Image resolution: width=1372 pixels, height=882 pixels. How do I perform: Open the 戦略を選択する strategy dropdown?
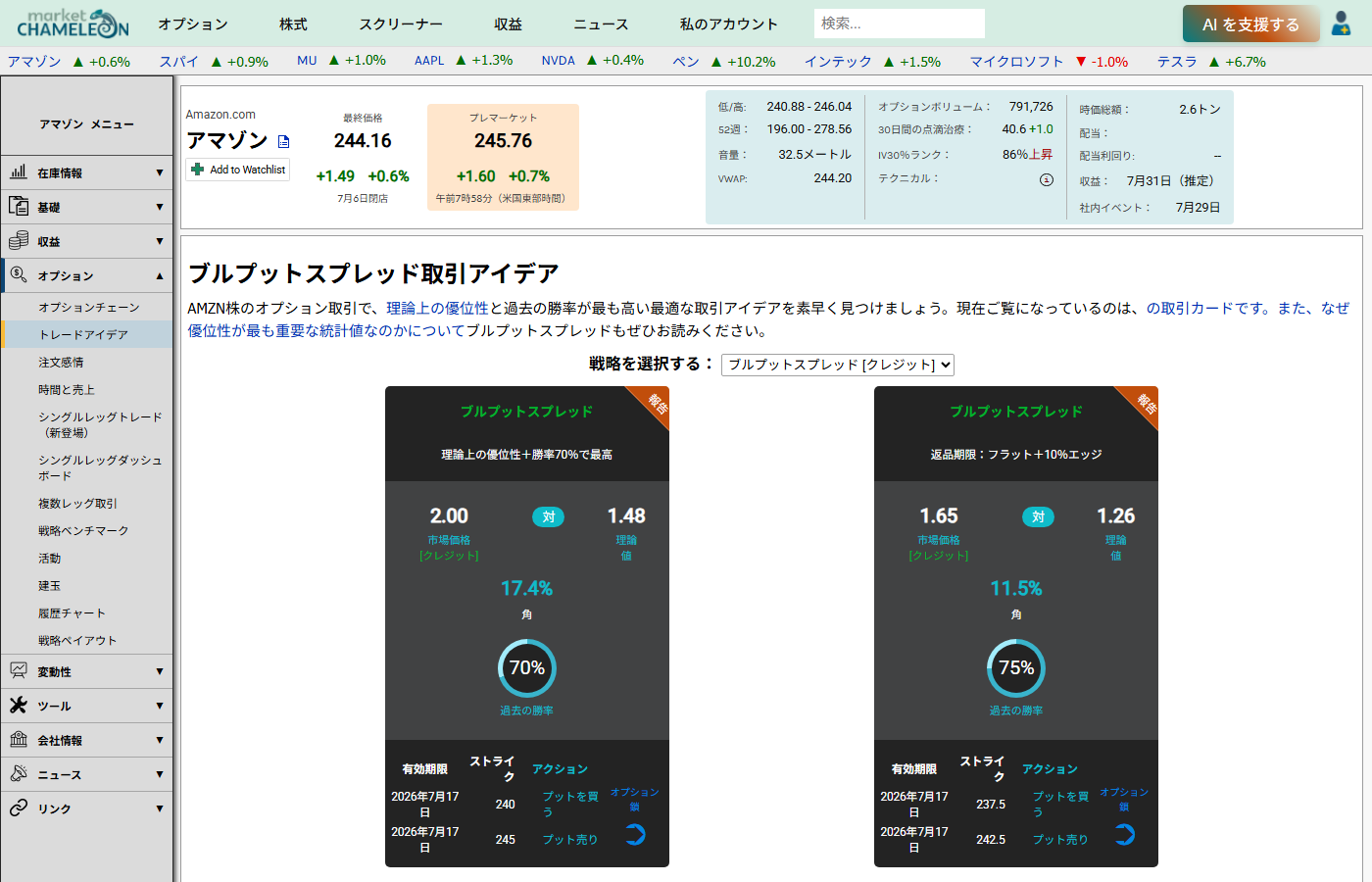click(x=838, y=365)
